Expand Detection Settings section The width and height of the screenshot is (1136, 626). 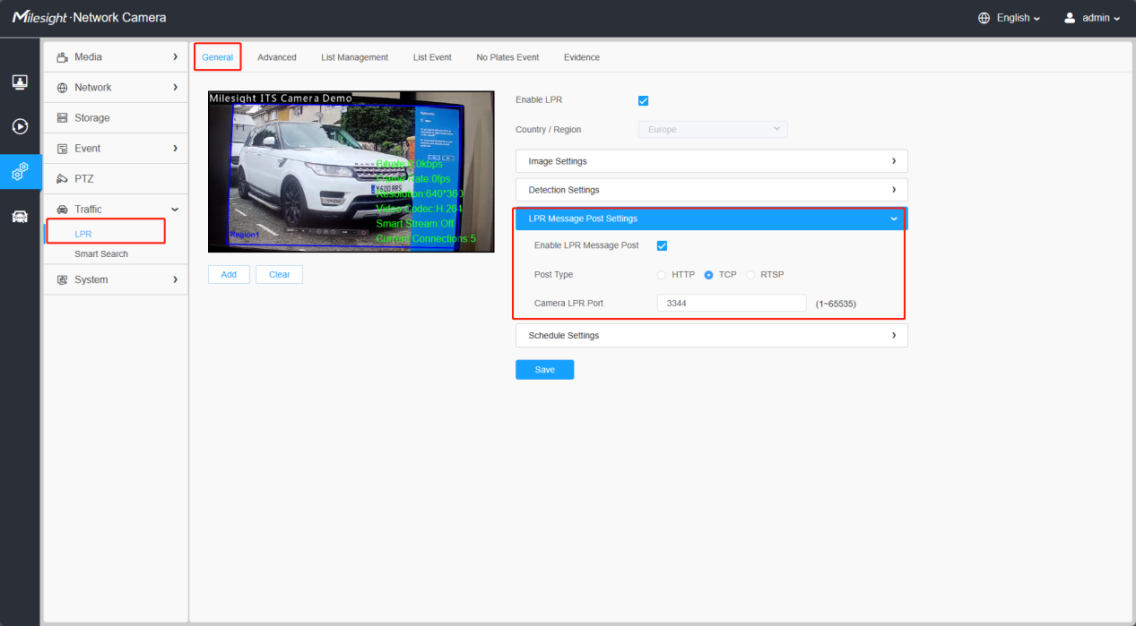(711, 190)
